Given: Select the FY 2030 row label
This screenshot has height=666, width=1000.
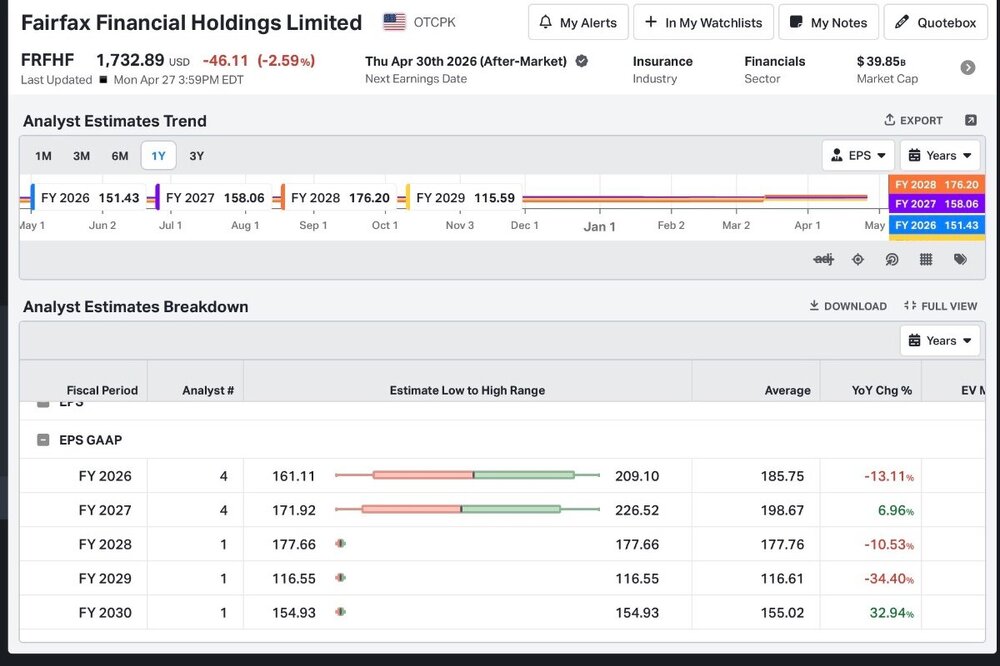Looking at the screenshot, I should (105, 612).
